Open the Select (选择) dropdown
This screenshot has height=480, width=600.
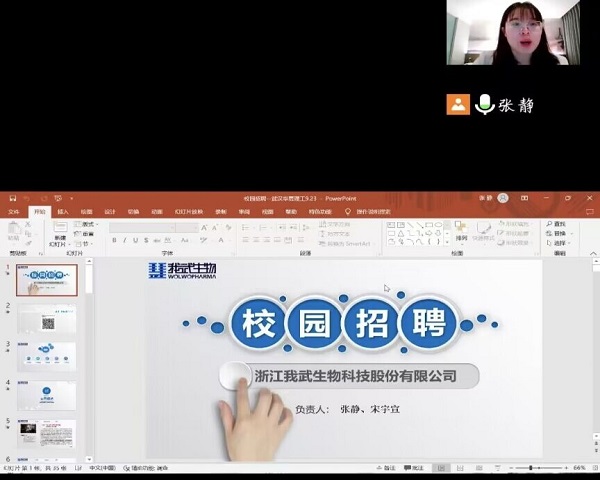[x=559, y=243]
